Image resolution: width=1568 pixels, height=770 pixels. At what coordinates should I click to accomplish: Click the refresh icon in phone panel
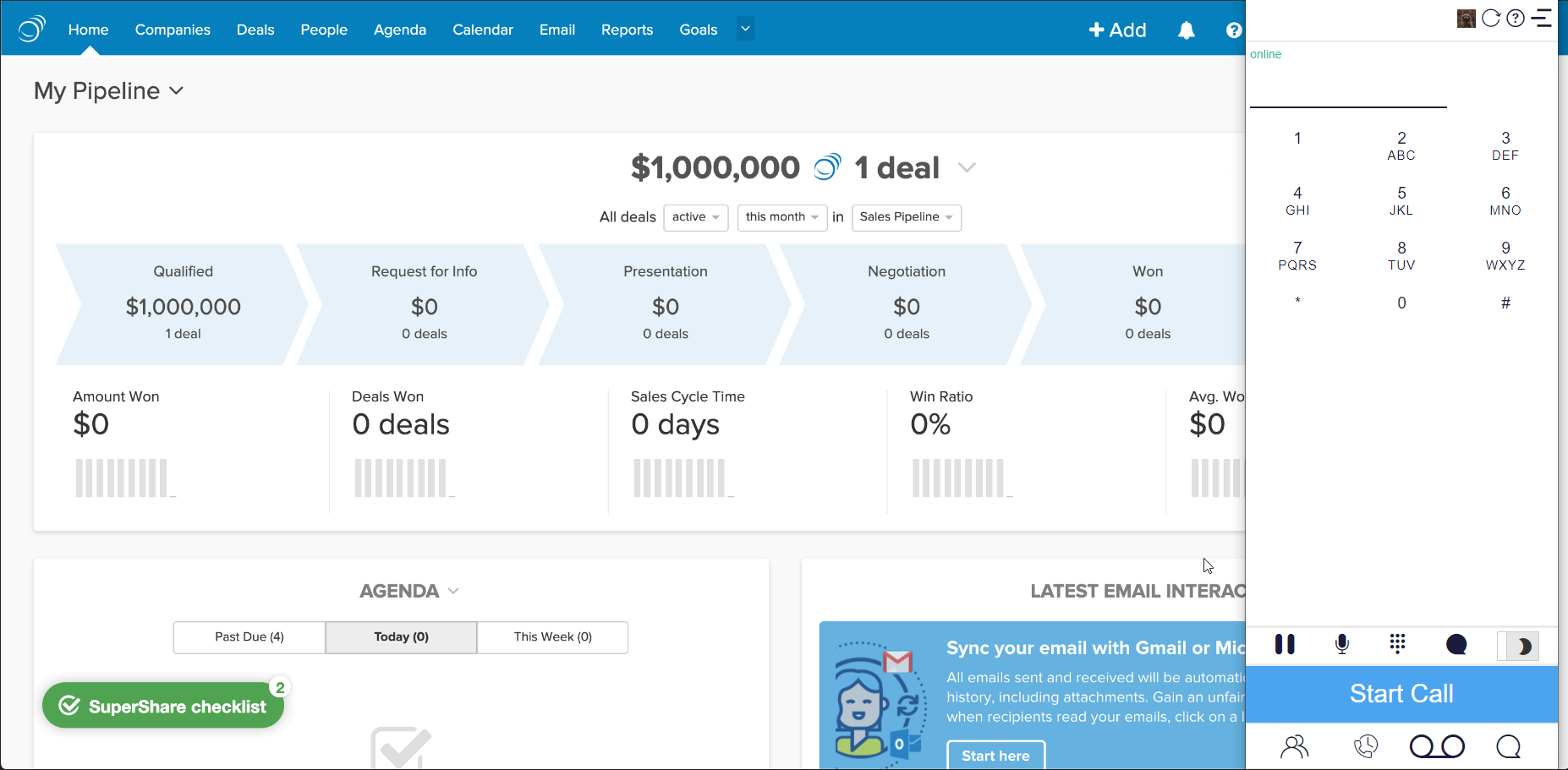point(1491,18)
